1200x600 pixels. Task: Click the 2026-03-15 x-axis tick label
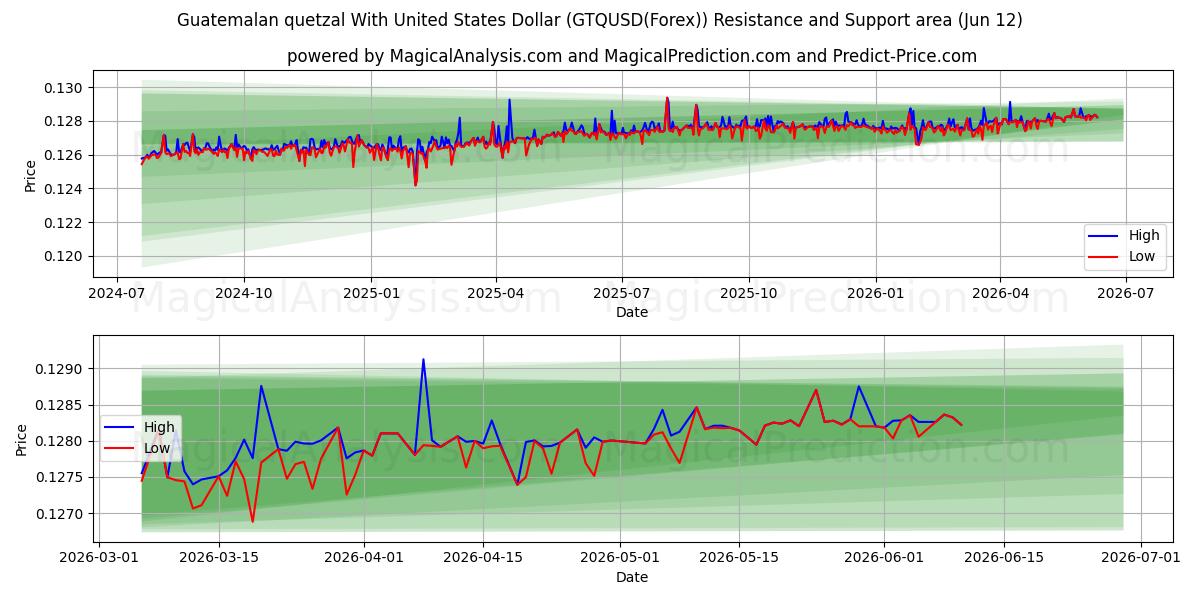218,558
